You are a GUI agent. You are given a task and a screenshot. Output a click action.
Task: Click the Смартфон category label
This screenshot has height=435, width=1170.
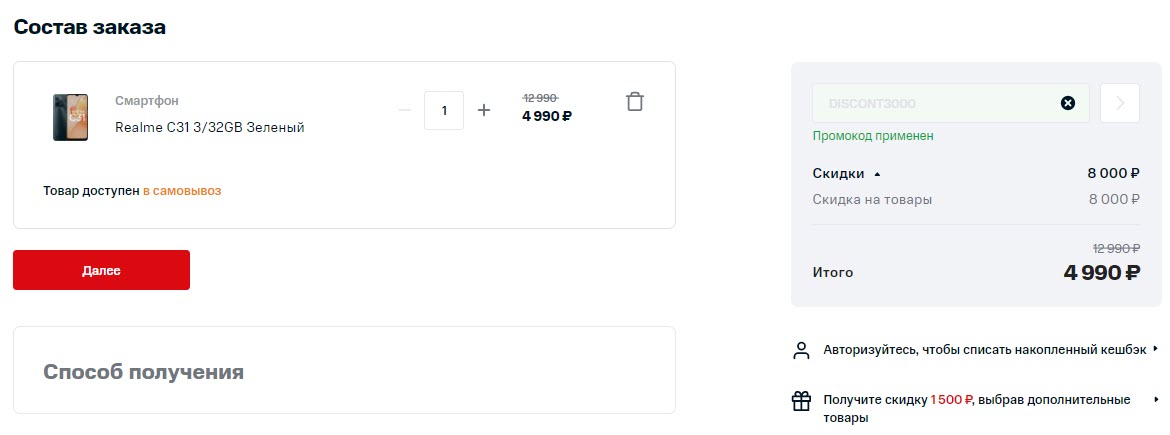pos(147,101)
